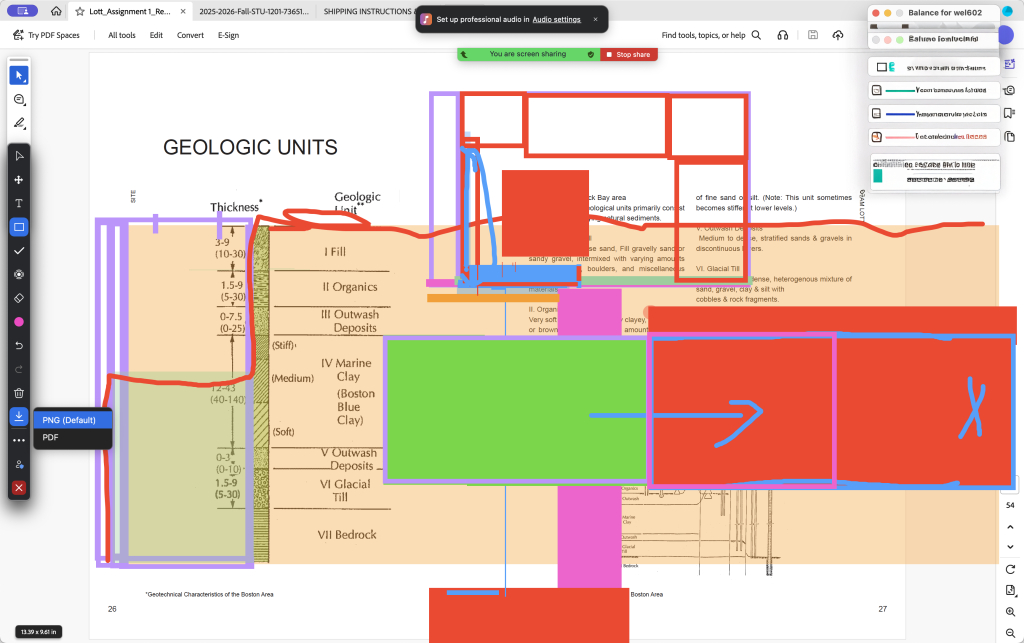Click the Find tools search magnifier
The image size is (1024, 643).
(x=756, y=35)
